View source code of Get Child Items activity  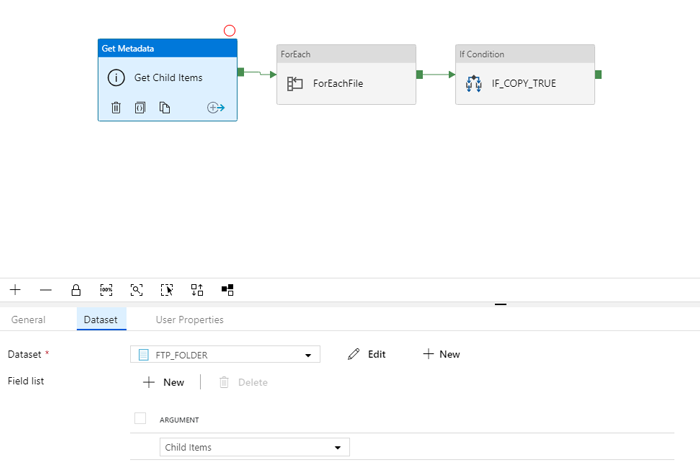140,108
